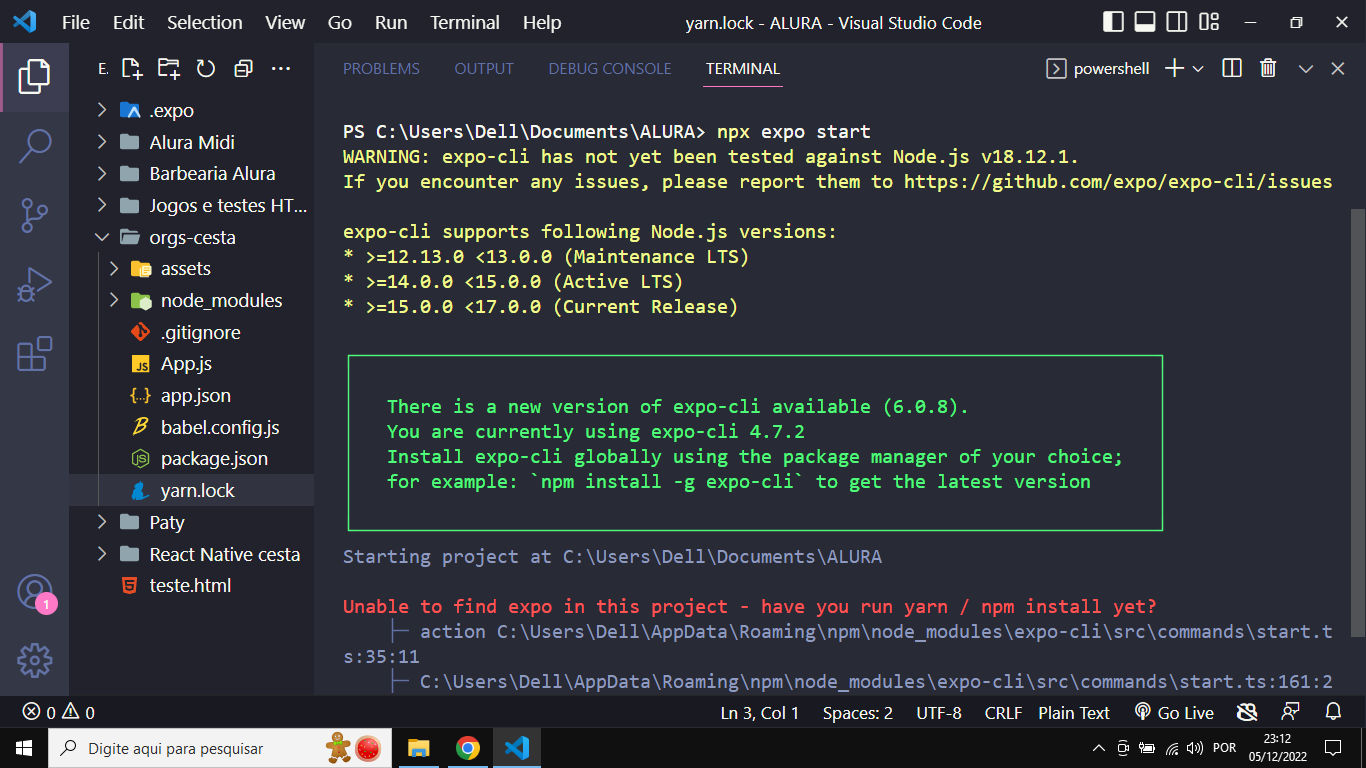This screenshot has height=768, width=1366.
Task: Open the launch profile dropdown arrow
Action: tap(1198, 68)
